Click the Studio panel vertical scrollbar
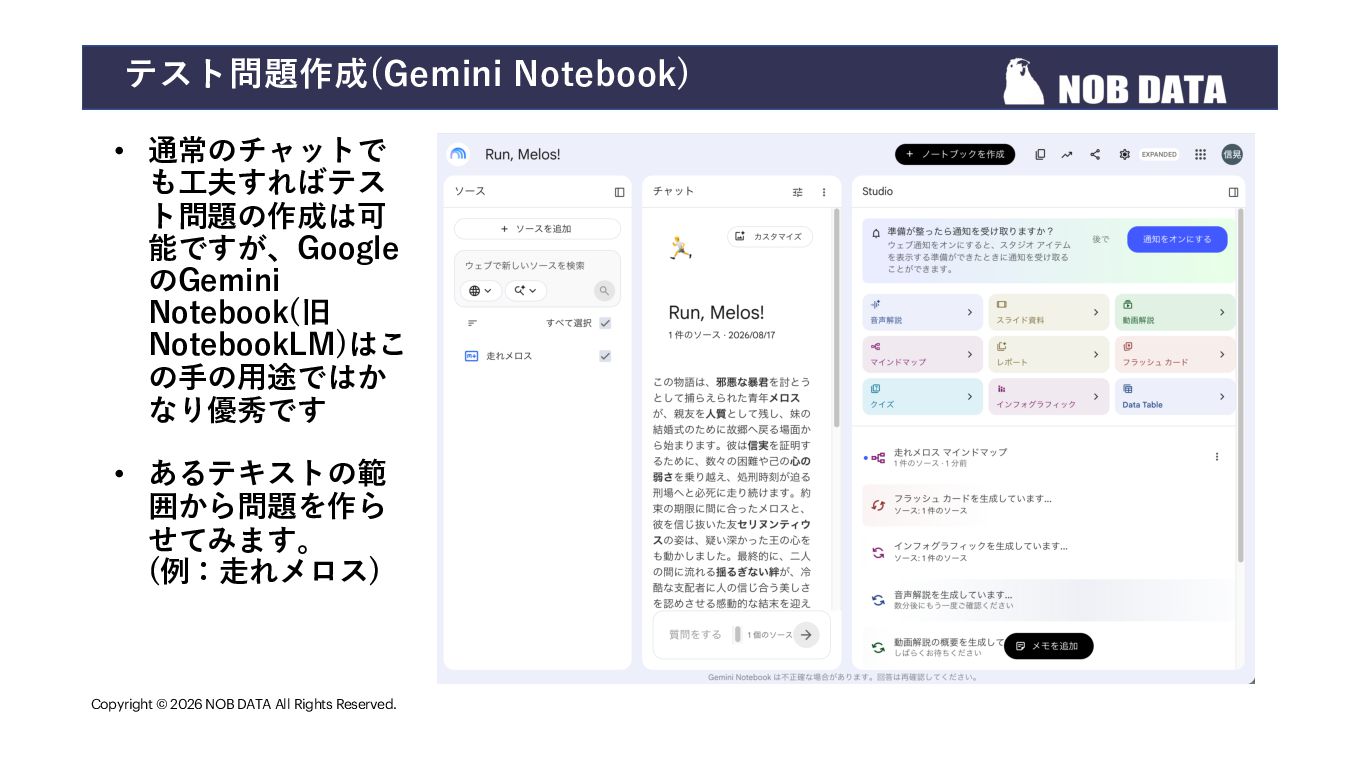The width and height of the screenshot is (1361, 765). coord(1241,385)
